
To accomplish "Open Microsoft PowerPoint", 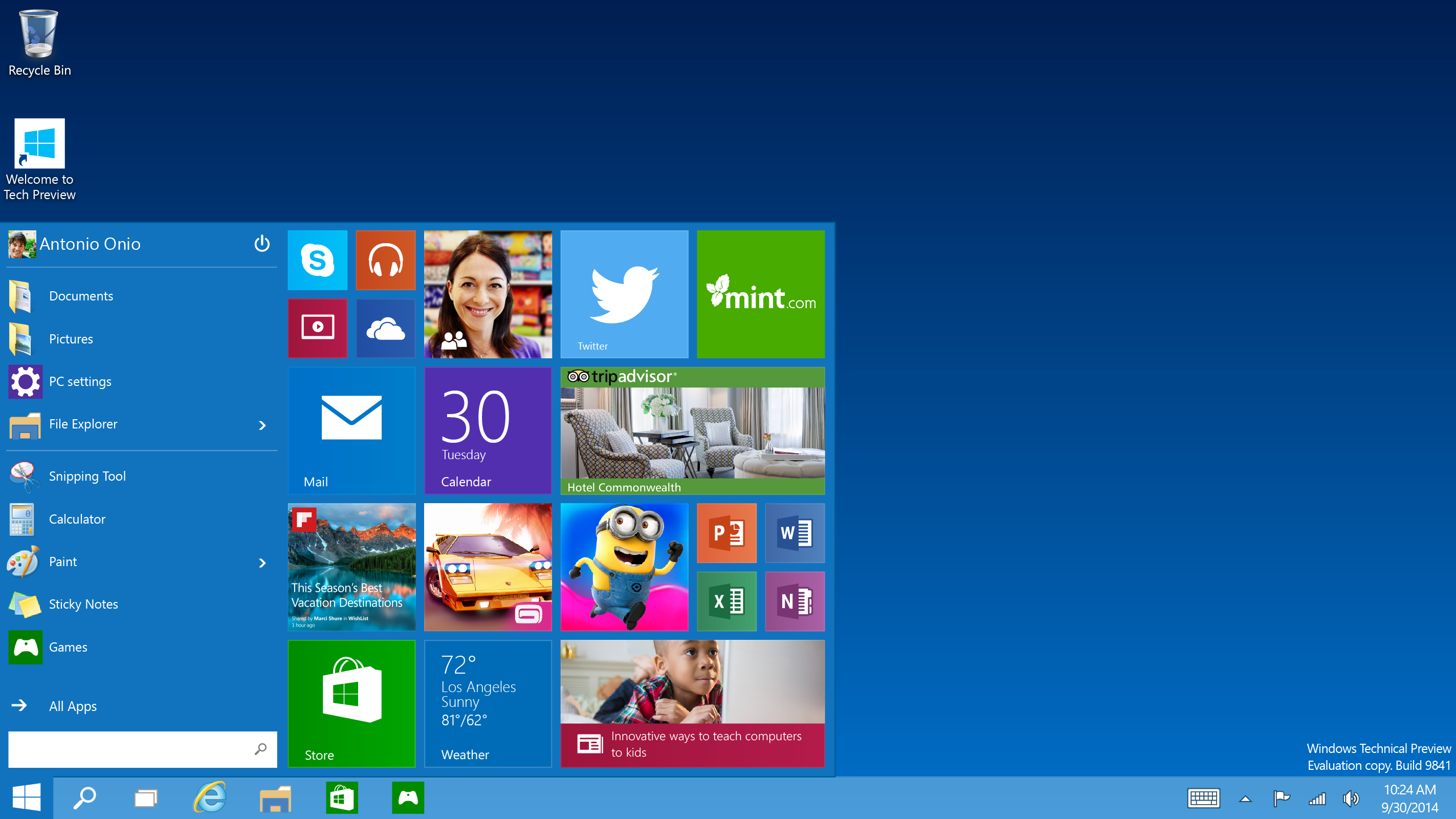I will pos(727,533).
